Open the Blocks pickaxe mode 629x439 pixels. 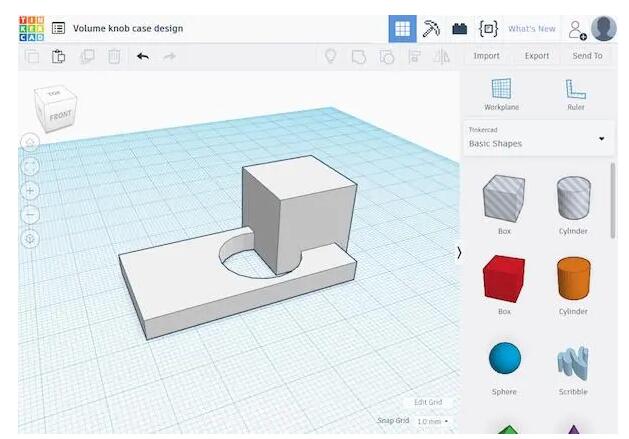coord(431,29)
